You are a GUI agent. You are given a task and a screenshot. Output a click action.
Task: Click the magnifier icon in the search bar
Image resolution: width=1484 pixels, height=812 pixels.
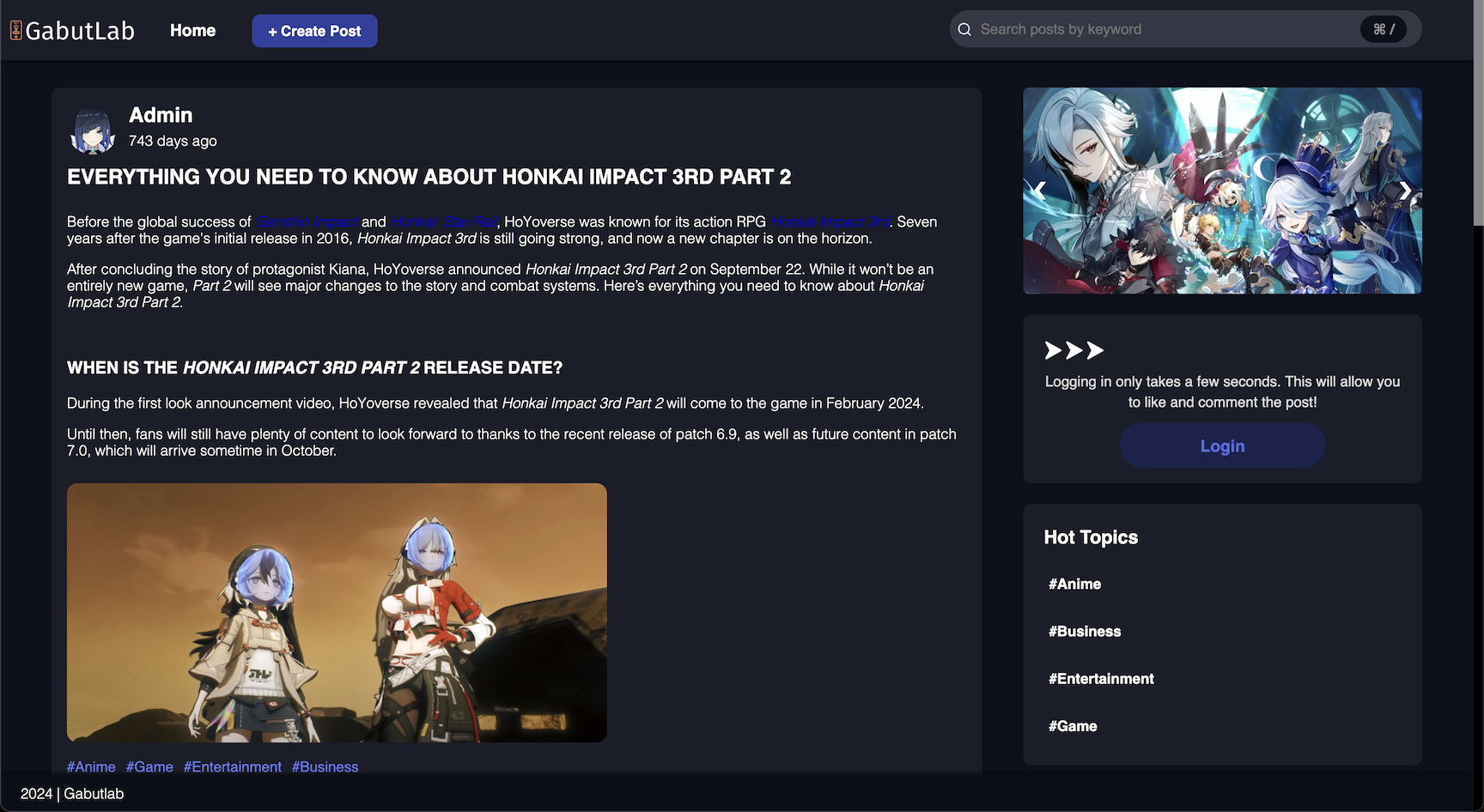(964, 29)
